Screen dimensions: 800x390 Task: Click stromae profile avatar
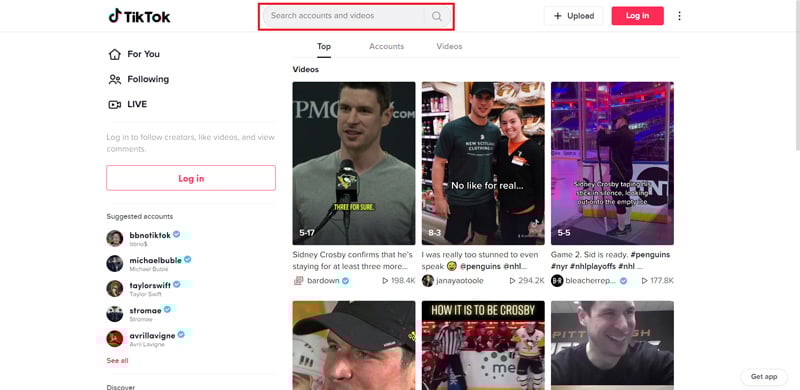point(115,313)
